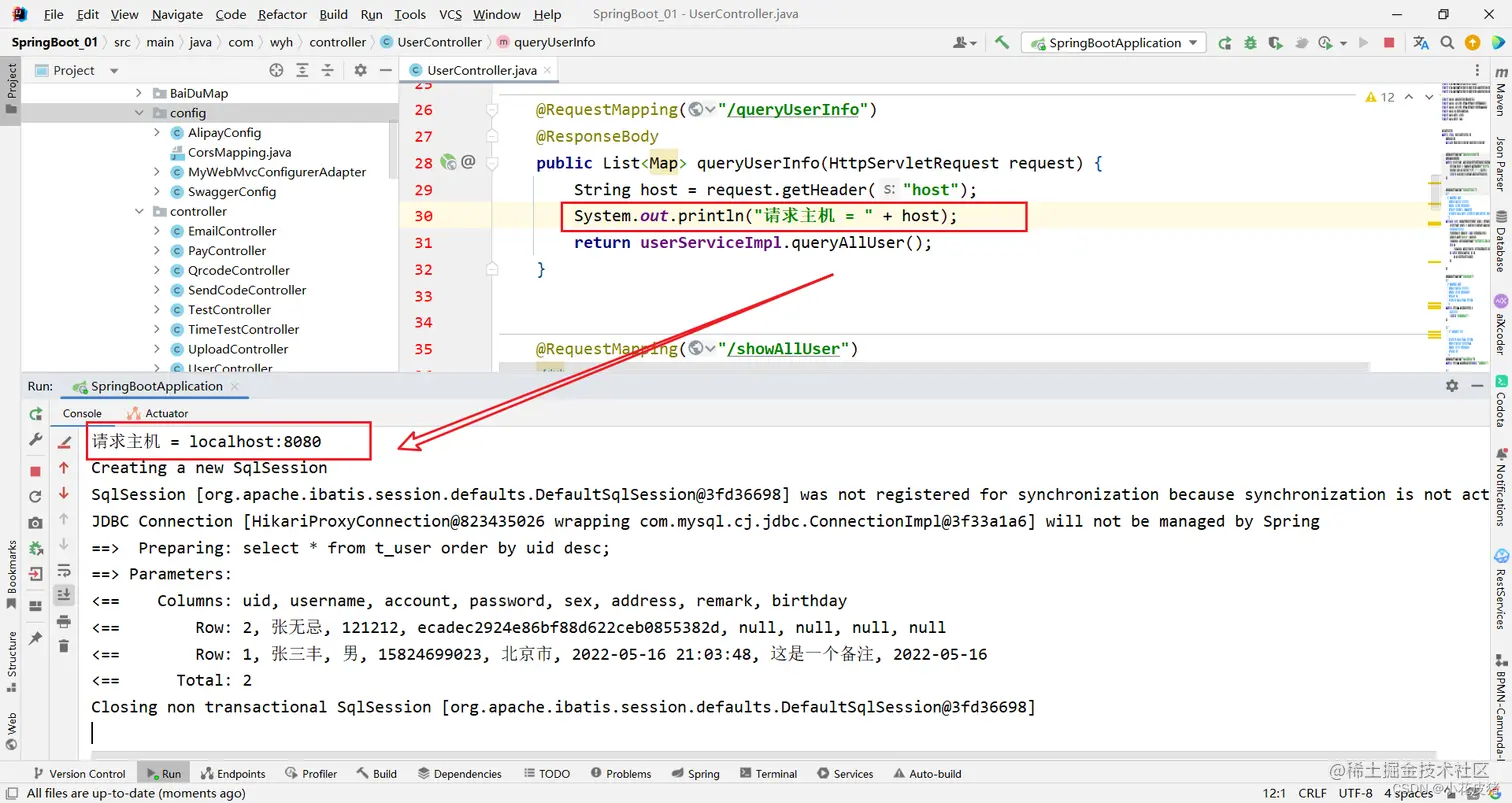
Task: Click the wrench icon in Run panel
Action: coord(36,440)
